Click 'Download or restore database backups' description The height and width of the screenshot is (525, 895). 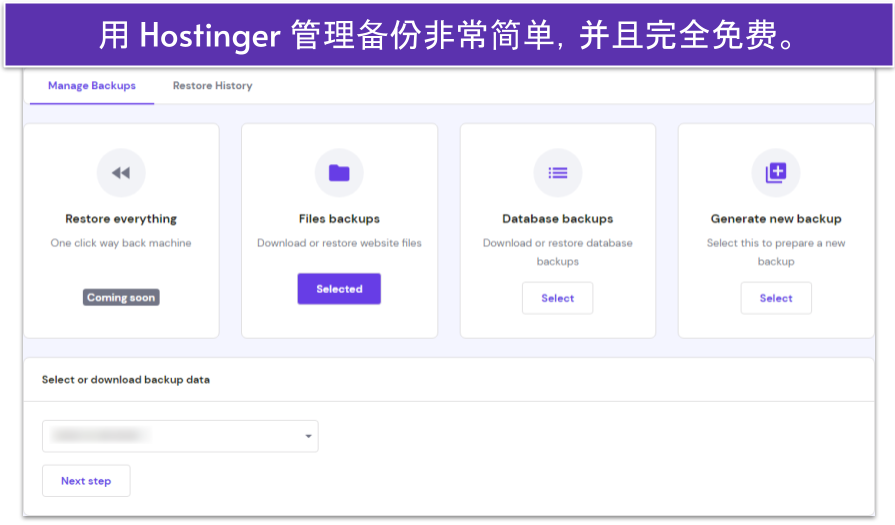pyautogui.click(x=558, y=252)
